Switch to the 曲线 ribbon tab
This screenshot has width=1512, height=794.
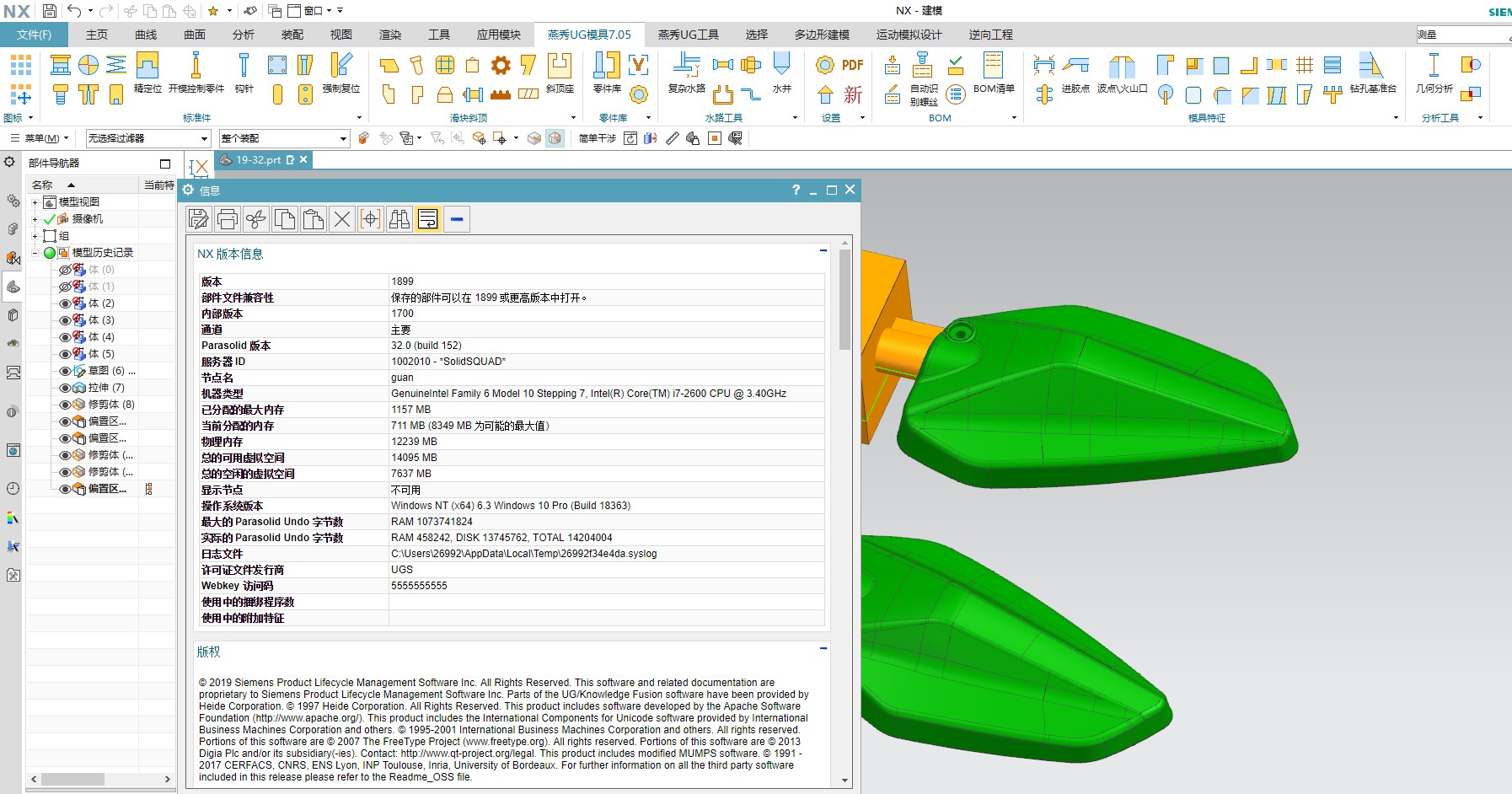(x=146, y=35)
